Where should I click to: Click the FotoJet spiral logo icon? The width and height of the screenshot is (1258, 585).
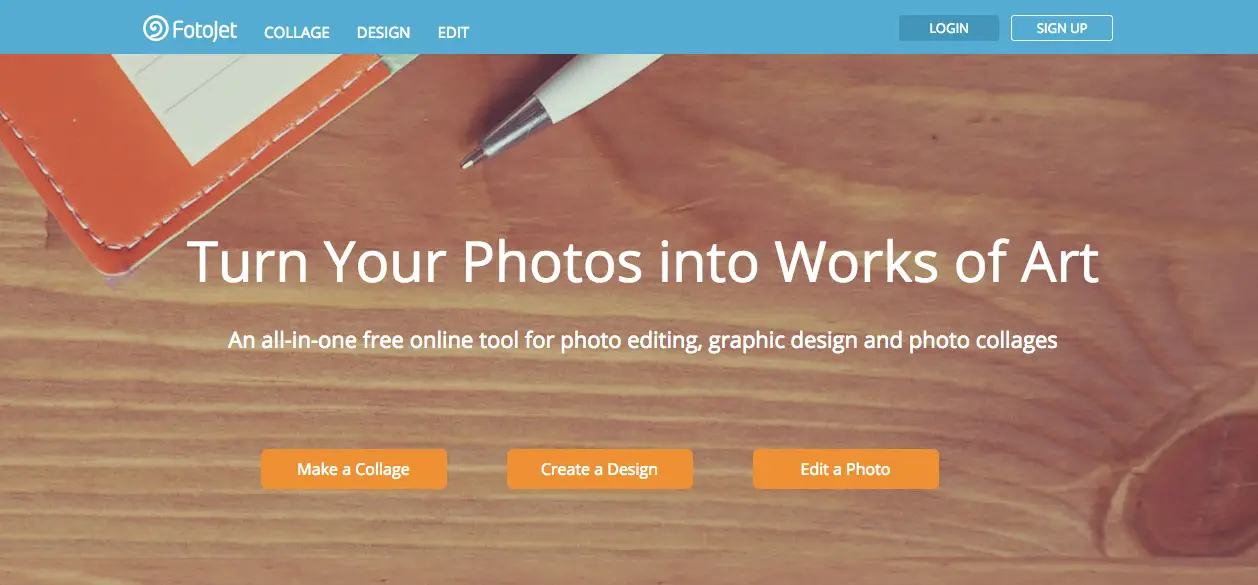point(155,28)
